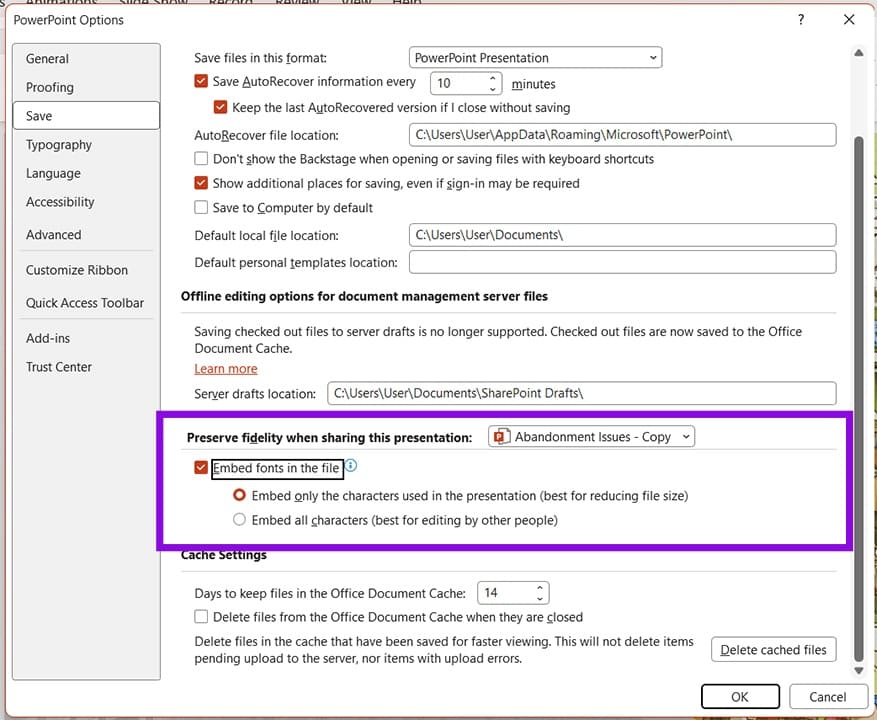Click the OK button
Screen dimensions: 877x720
(740, 697)
